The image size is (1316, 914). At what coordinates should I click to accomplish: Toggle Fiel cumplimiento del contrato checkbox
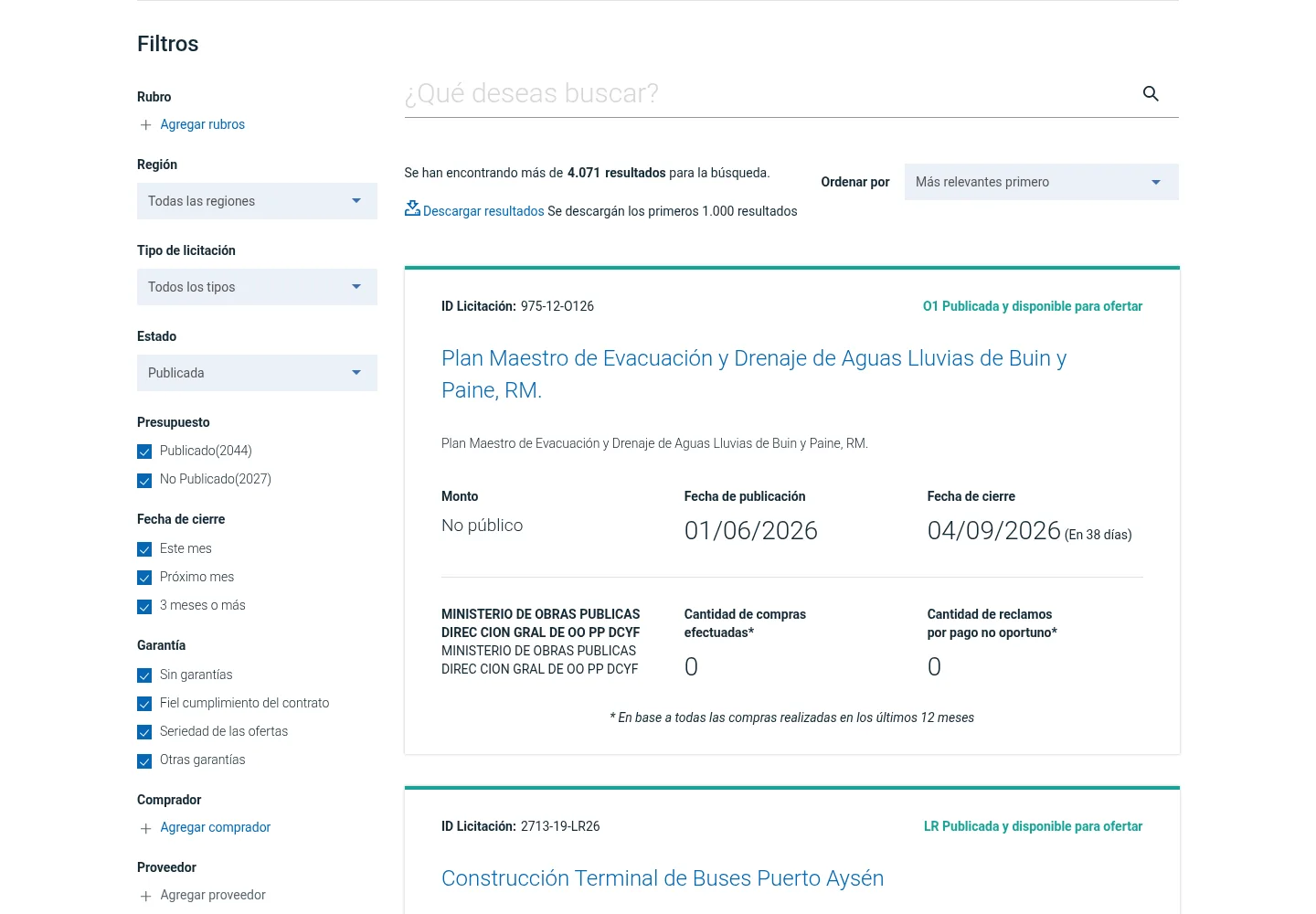[144, 704]
